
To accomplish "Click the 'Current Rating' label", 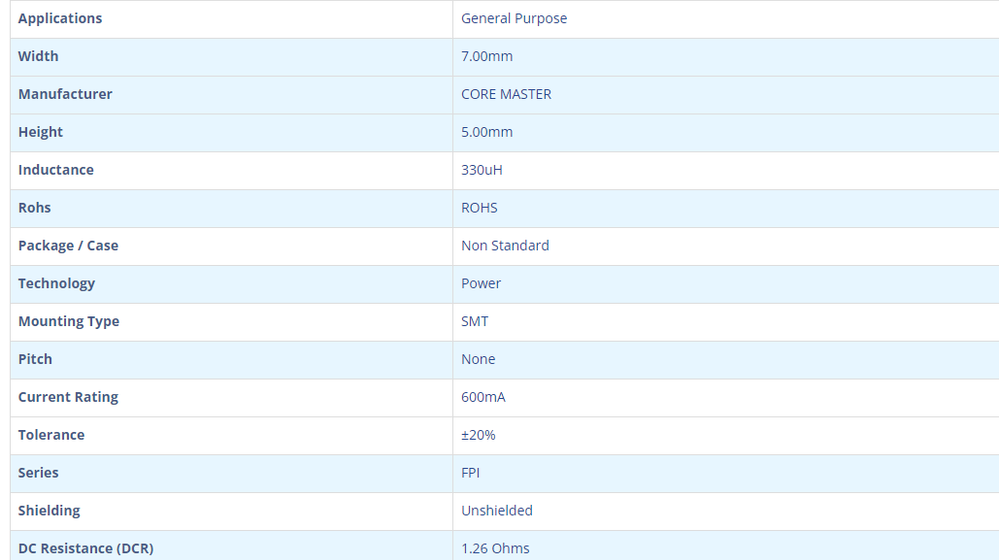I will [68, 397].
